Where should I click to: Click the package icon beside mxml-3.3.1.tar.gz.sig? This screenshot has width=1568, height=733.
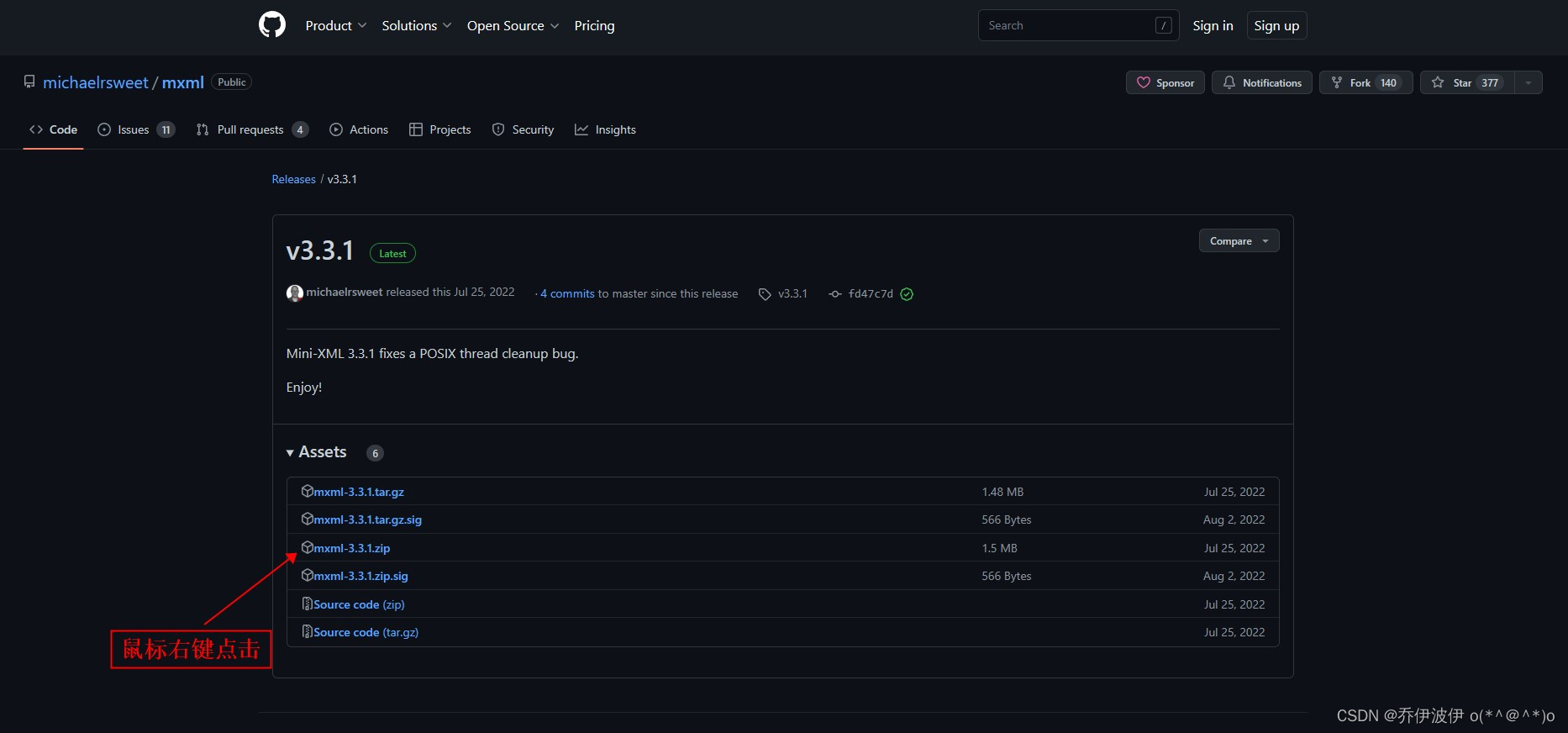(308, 519)
